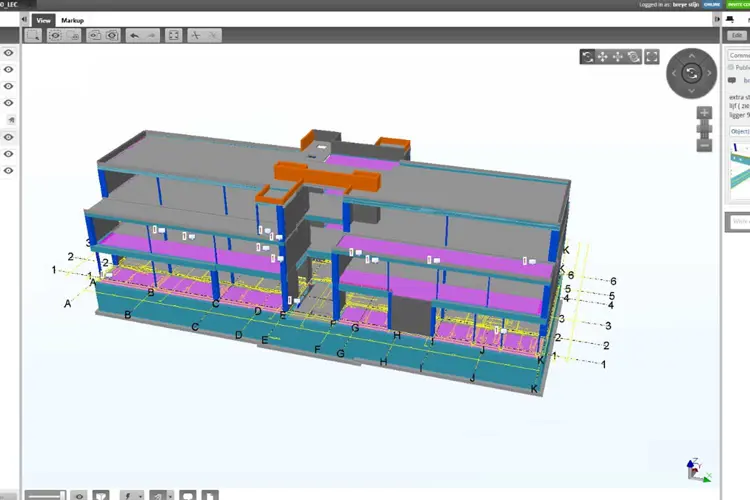Activate the orbit rotate mode icon
This screenshot has width=750, height=500.
(587, 57)
